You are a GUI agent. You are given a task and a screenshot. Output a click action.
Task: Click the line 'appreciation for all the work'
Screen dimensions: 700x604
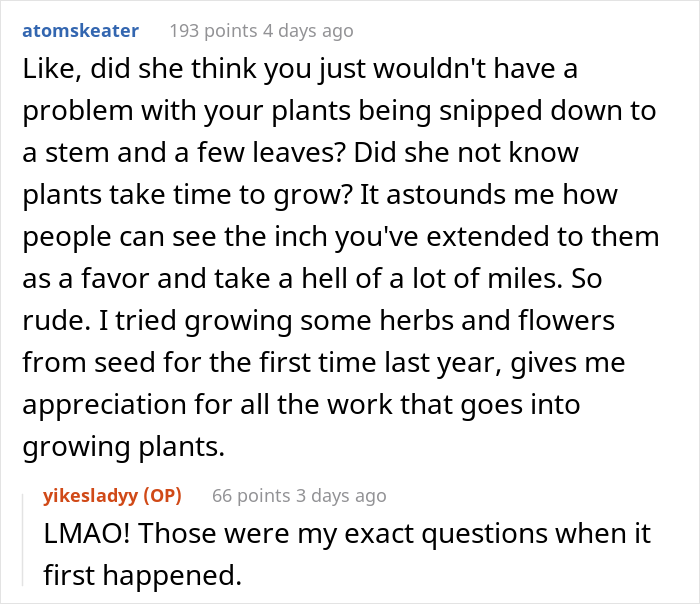pos(301,405)
